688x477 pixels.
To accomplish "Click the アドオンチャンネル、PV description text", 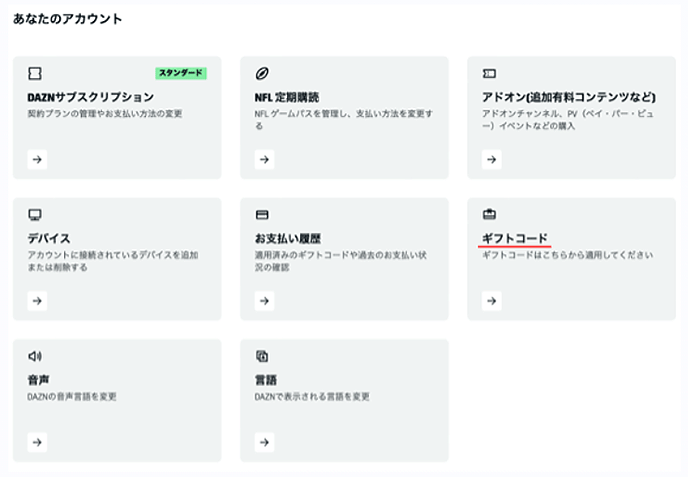I will [568, 119].
